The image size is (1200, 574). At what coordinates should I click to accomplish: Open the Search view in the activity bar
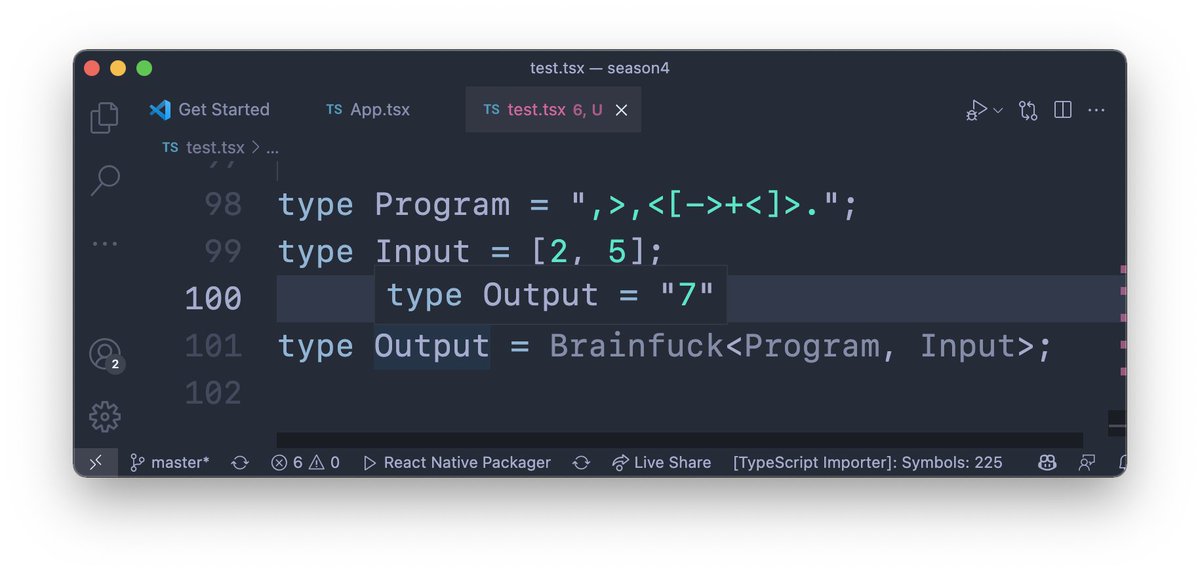(105, 180)
